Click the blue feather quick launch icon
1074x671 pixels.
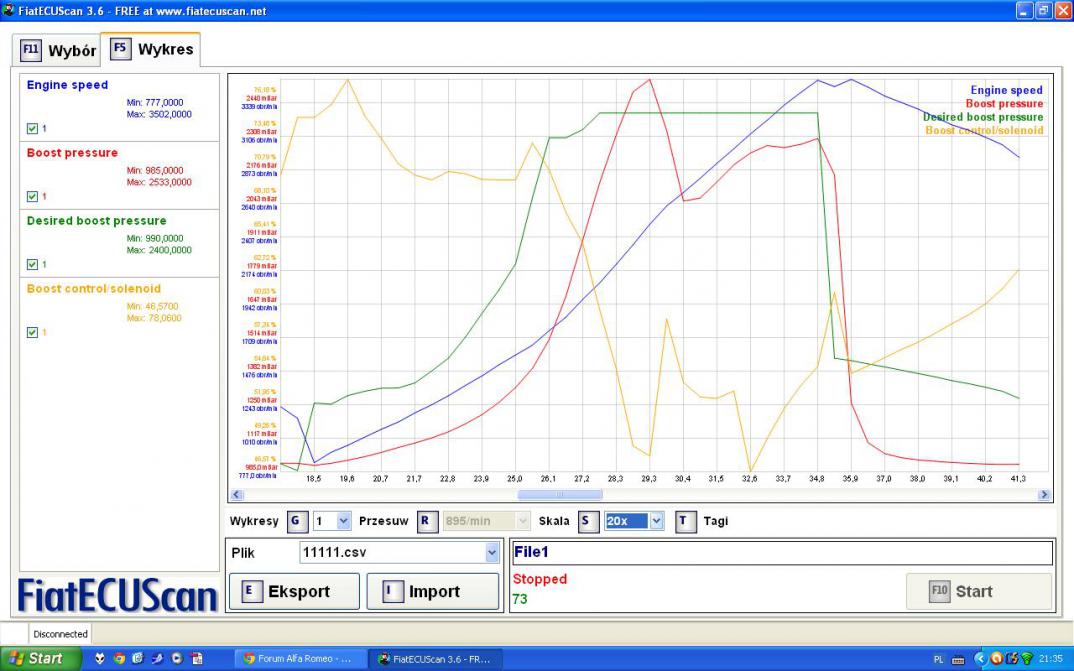tap(158, 659)
